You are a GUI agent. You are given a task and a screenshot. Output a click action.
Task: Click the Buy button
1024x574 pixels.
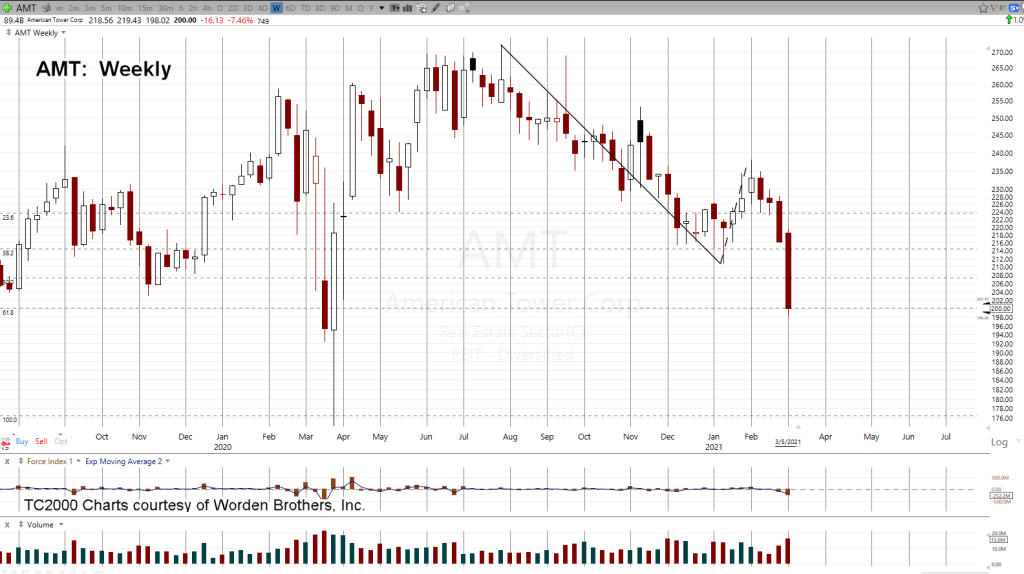click(x=22, y=441)
